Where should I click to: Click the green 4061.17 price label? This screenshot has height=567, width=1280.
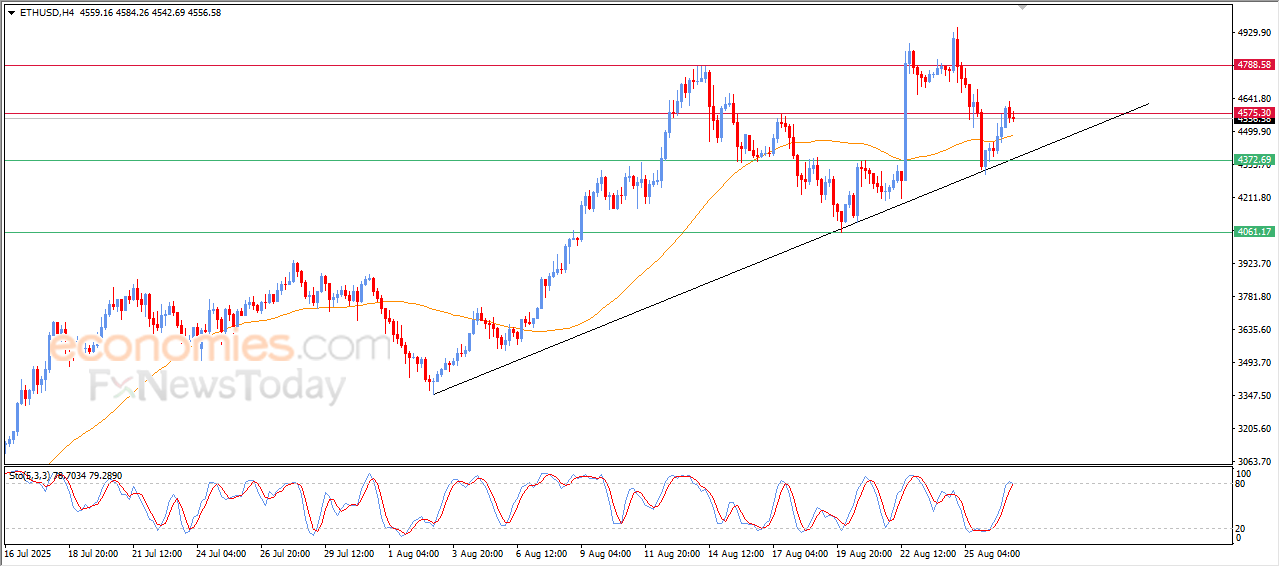[1254, 232]
